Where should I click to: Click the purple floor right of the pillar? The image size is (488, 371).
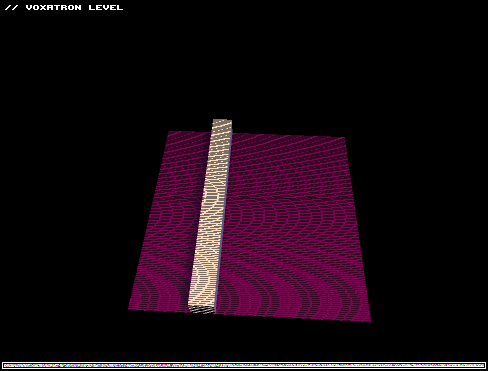pos(293,227)
